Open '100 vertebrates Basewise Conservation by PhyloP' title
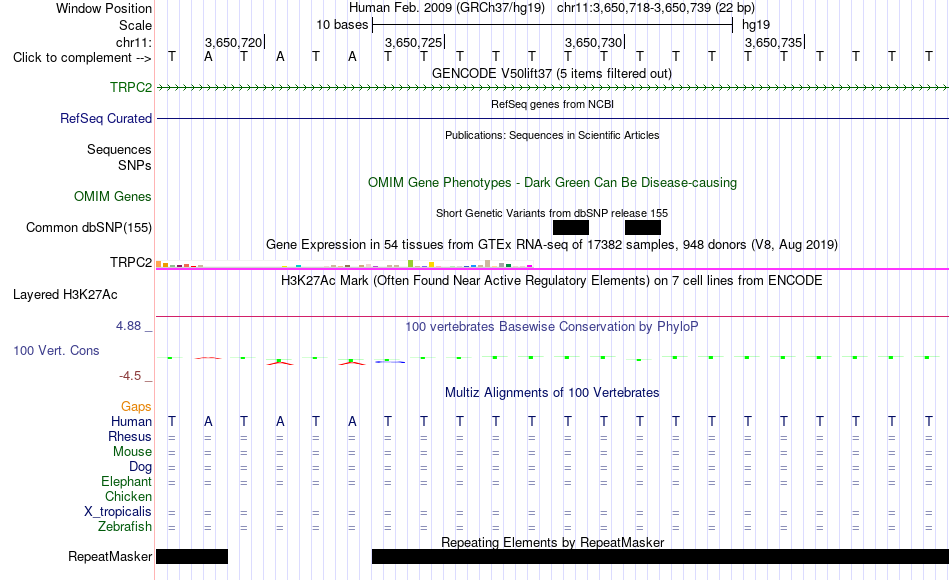 (x=552, y=326)
